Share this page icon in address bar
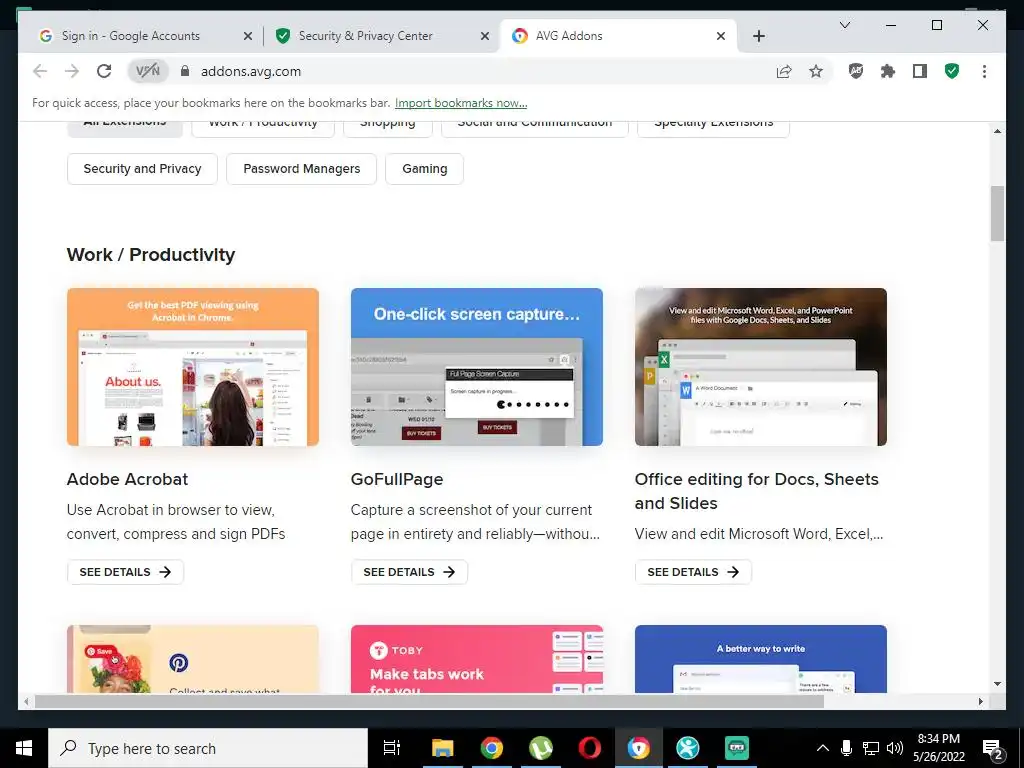The image size is (1024, 768). coord(784,71)
